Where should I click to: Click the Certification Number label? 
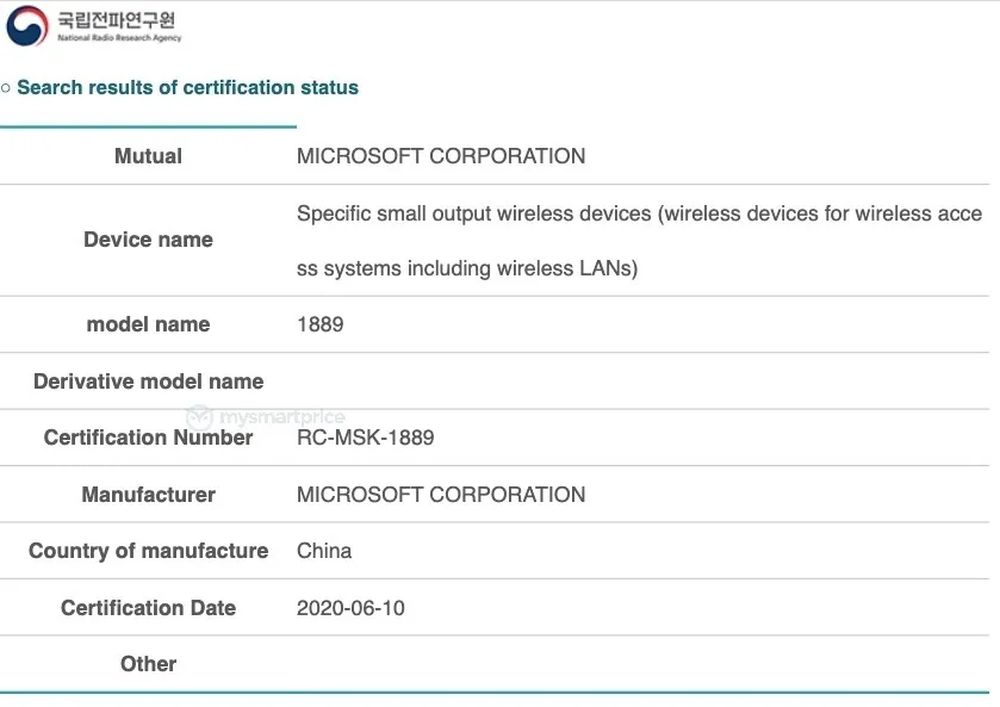coord(148,437)
